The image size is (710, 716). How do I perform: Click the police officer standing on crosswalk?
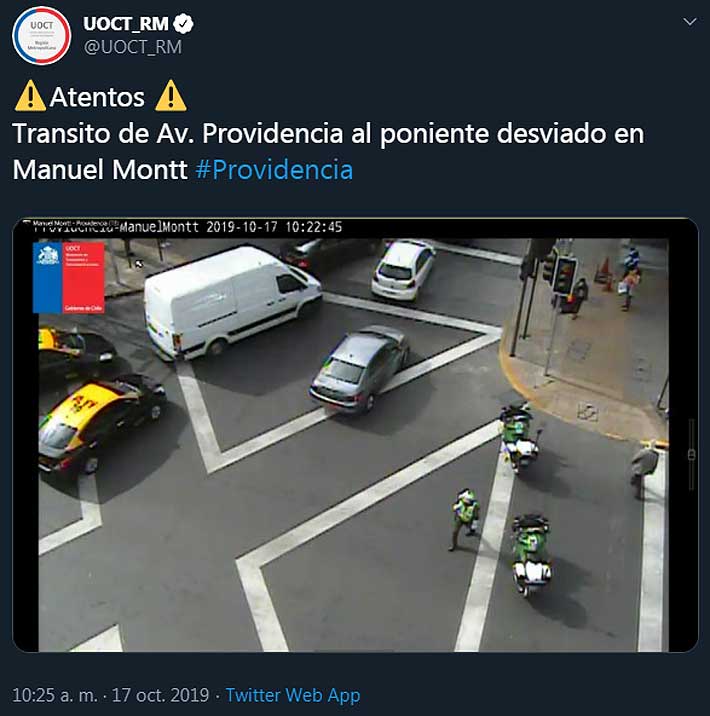point(464,519)
